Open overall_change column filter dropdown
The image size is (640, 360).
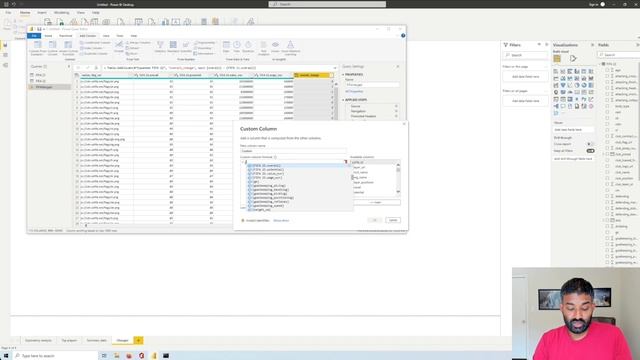point(331,75)
